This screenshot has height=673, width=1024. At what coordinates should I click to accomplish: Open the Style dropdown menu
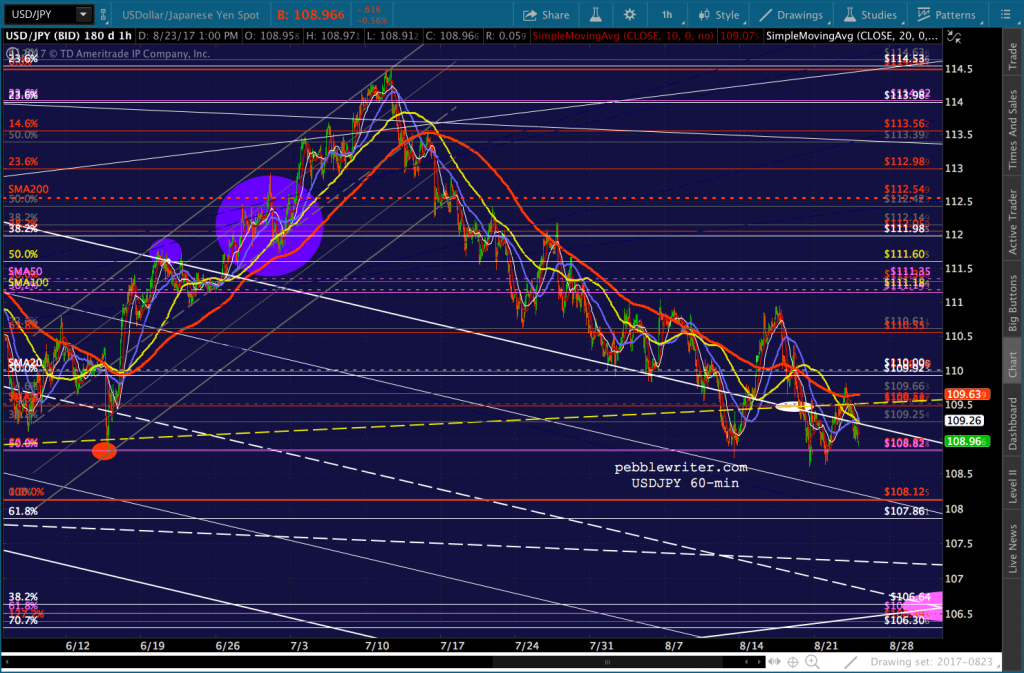(719, 15)
